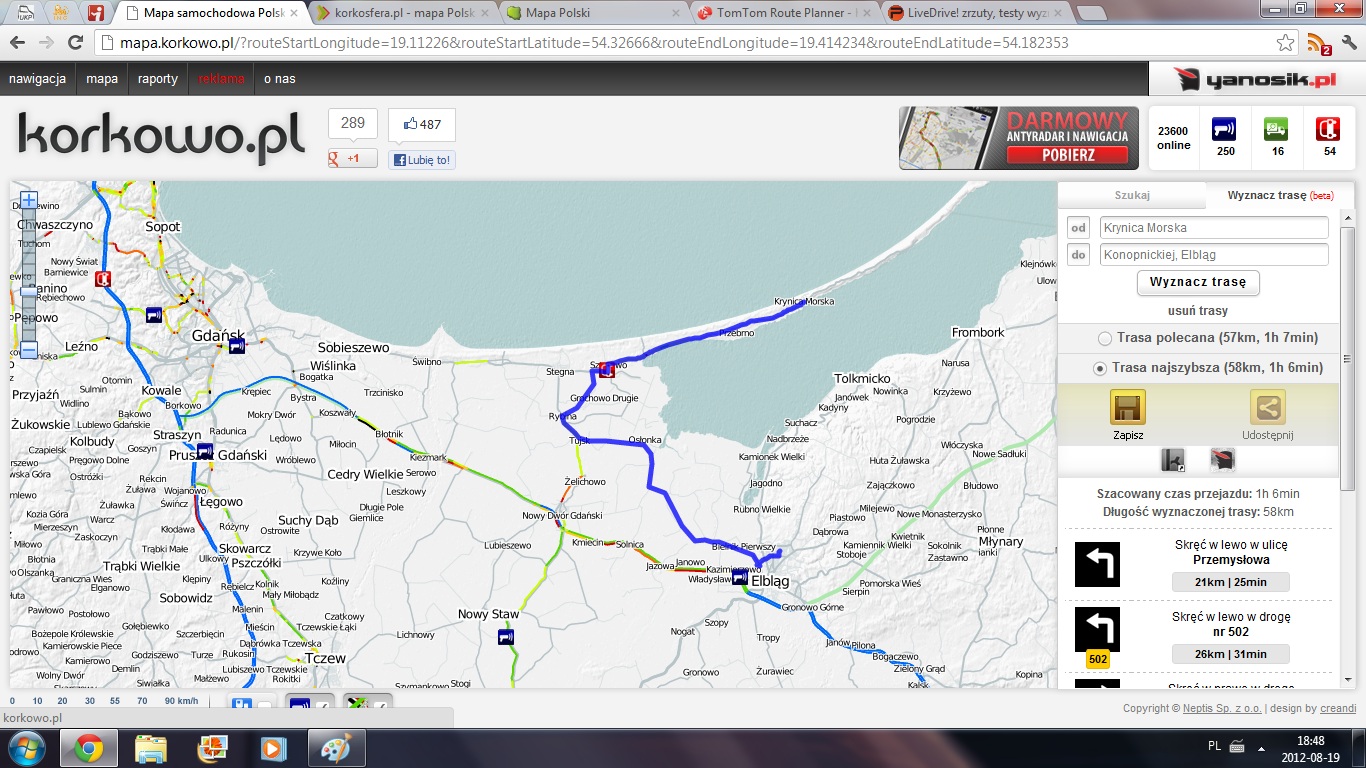The height and width of the screenshot is (768, 1366).
Task: Click the red accident marker near Barniewice
Action: point(102,279)
